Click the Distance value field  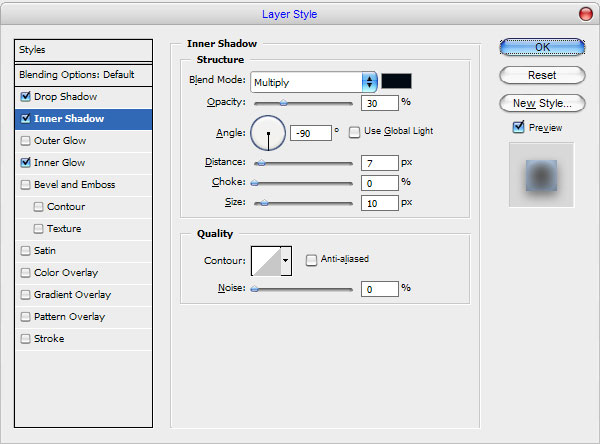point(380,163)
